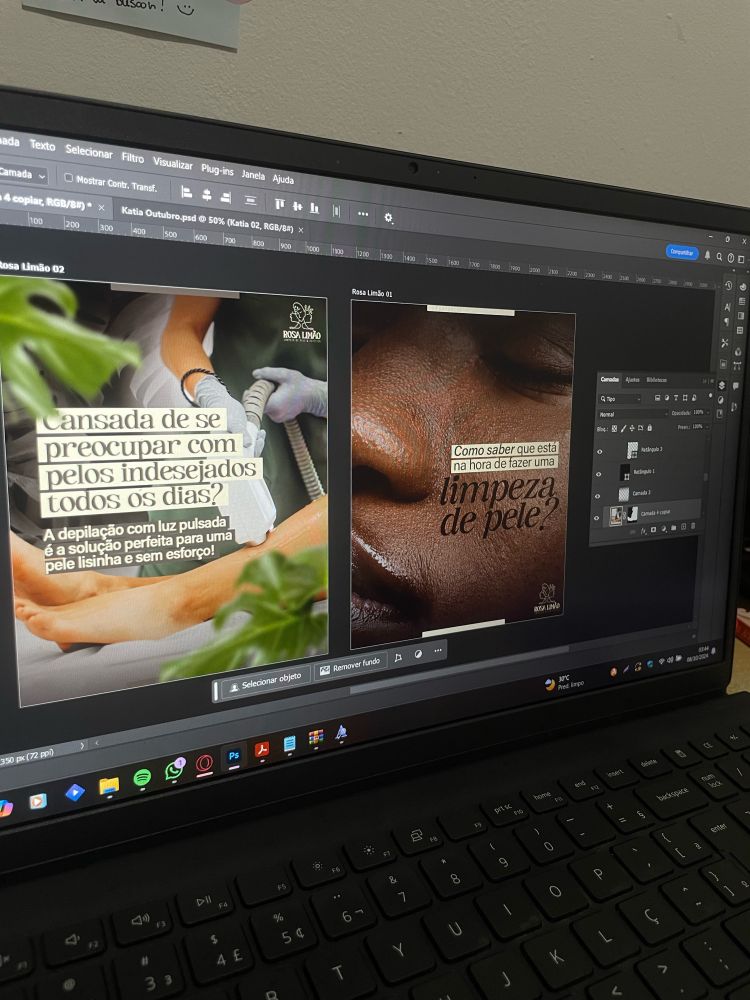This screenshot has width=750, height=1000.
Task: Toggle lock all padlock icon
Action: 649,427
